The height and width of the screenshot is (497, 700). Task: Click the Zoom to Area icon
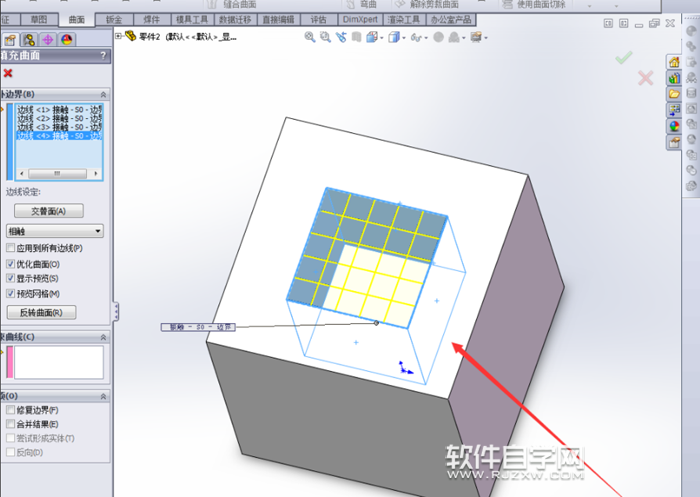(325, 37)
